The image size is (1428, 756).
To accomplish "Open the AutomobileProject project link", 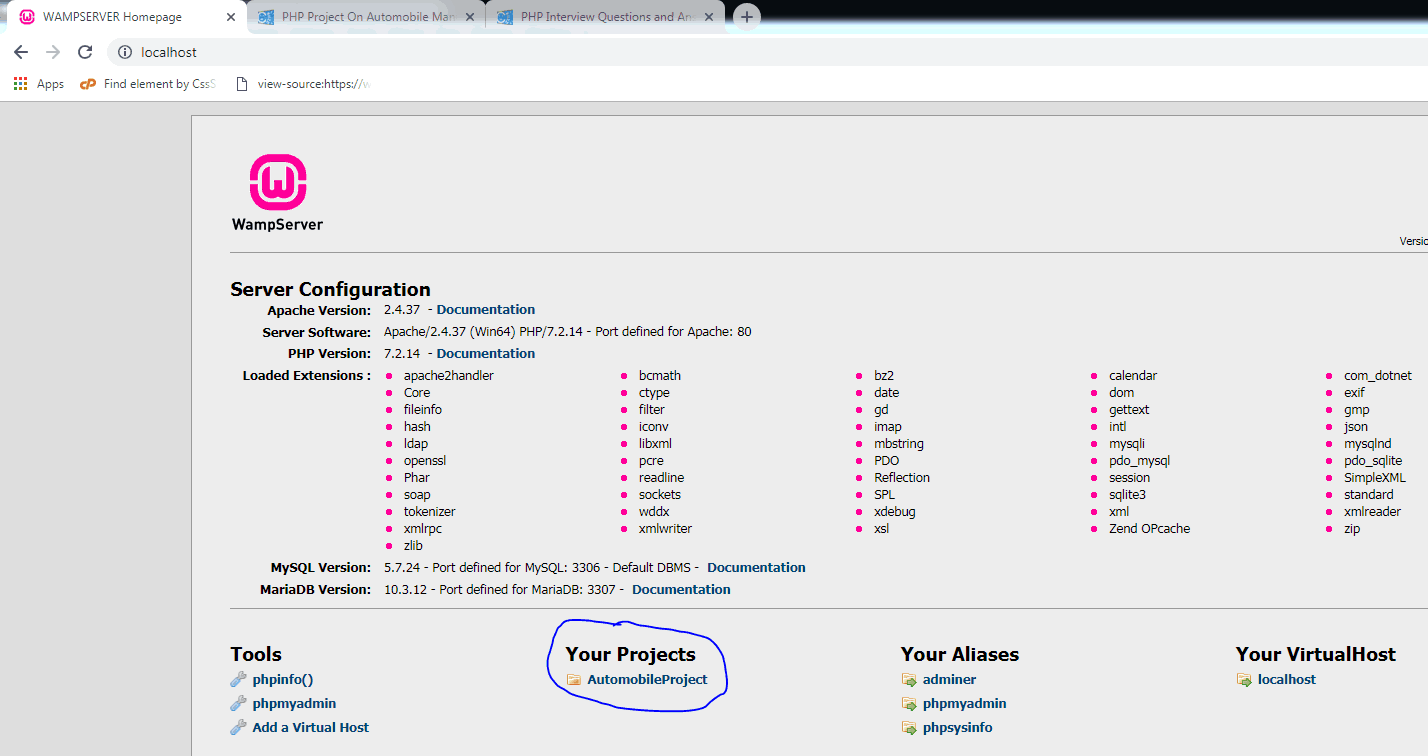I will [647, 680].
